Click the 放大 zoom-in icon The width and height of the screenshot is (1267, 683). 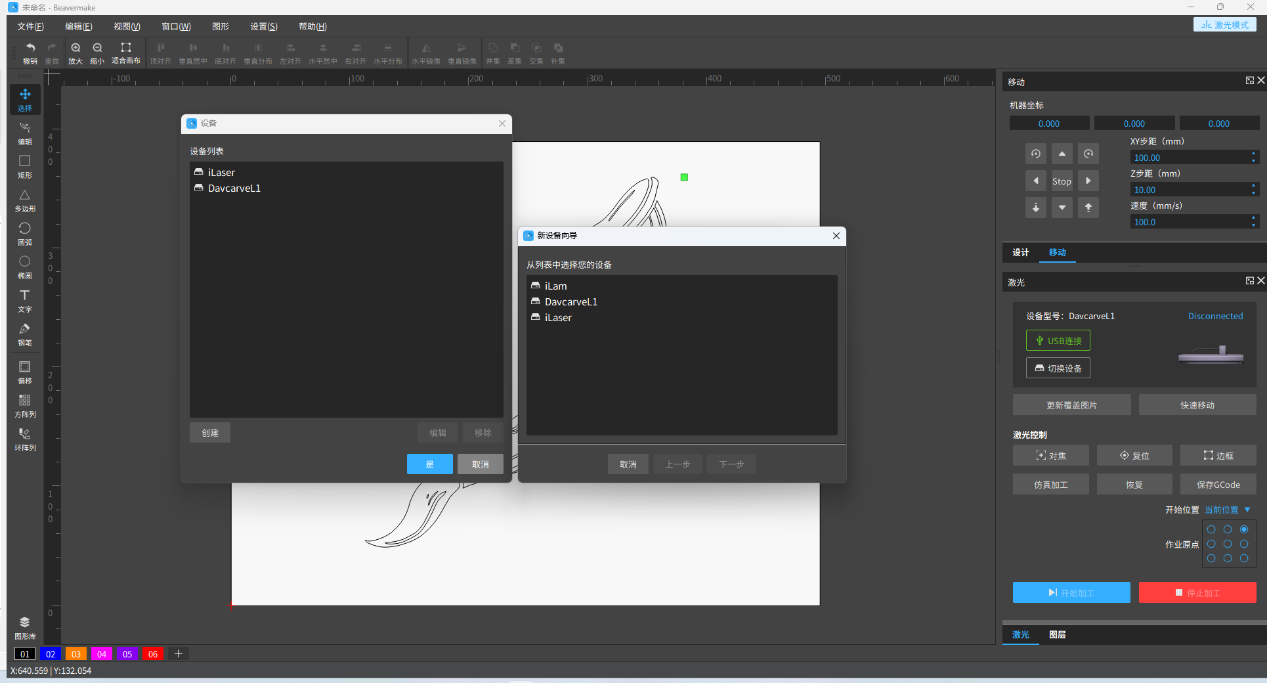tap(76, 52)
